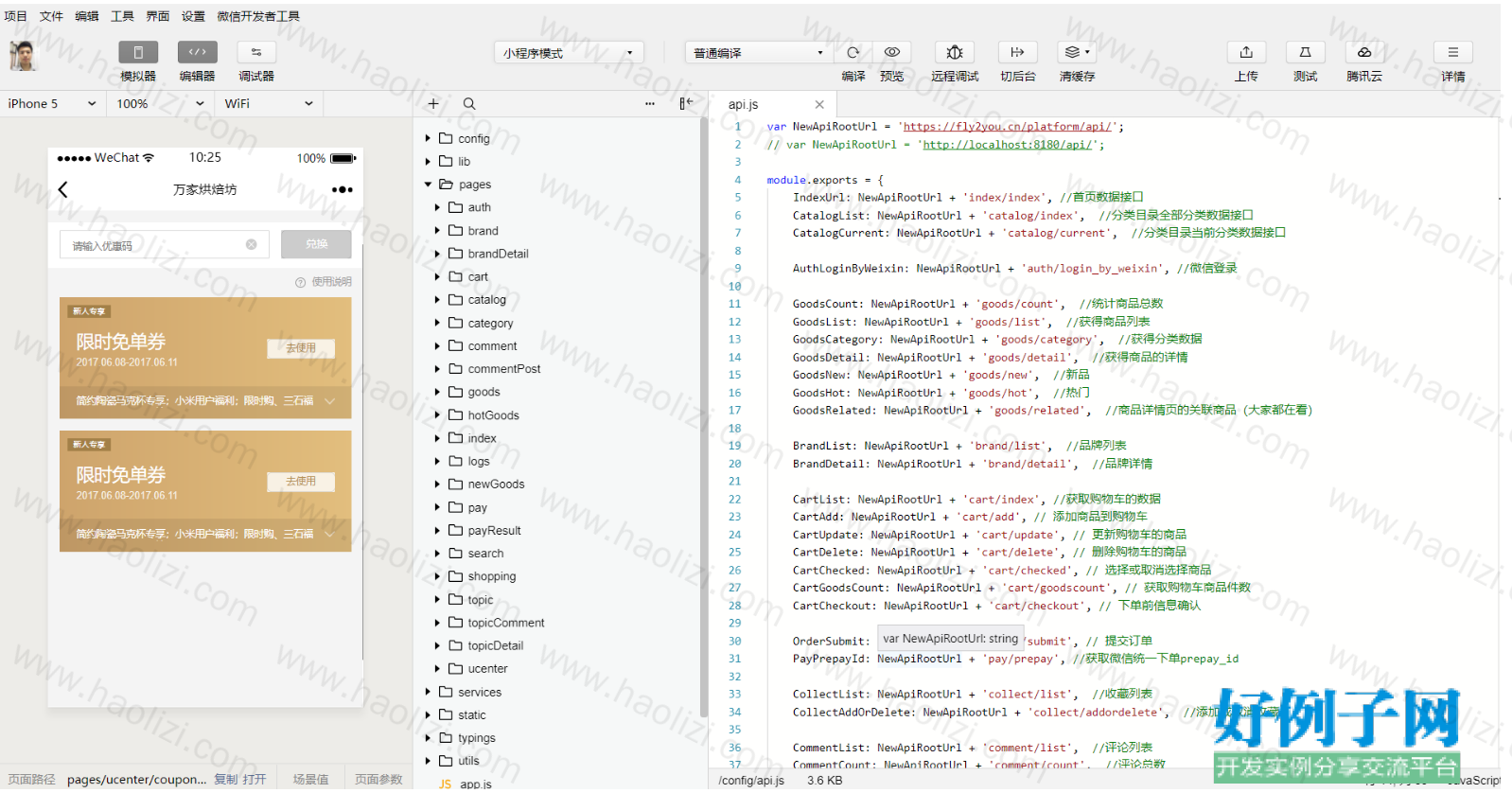Click the compile (编译) refresh icon
1512x793 pixels.
853,52
